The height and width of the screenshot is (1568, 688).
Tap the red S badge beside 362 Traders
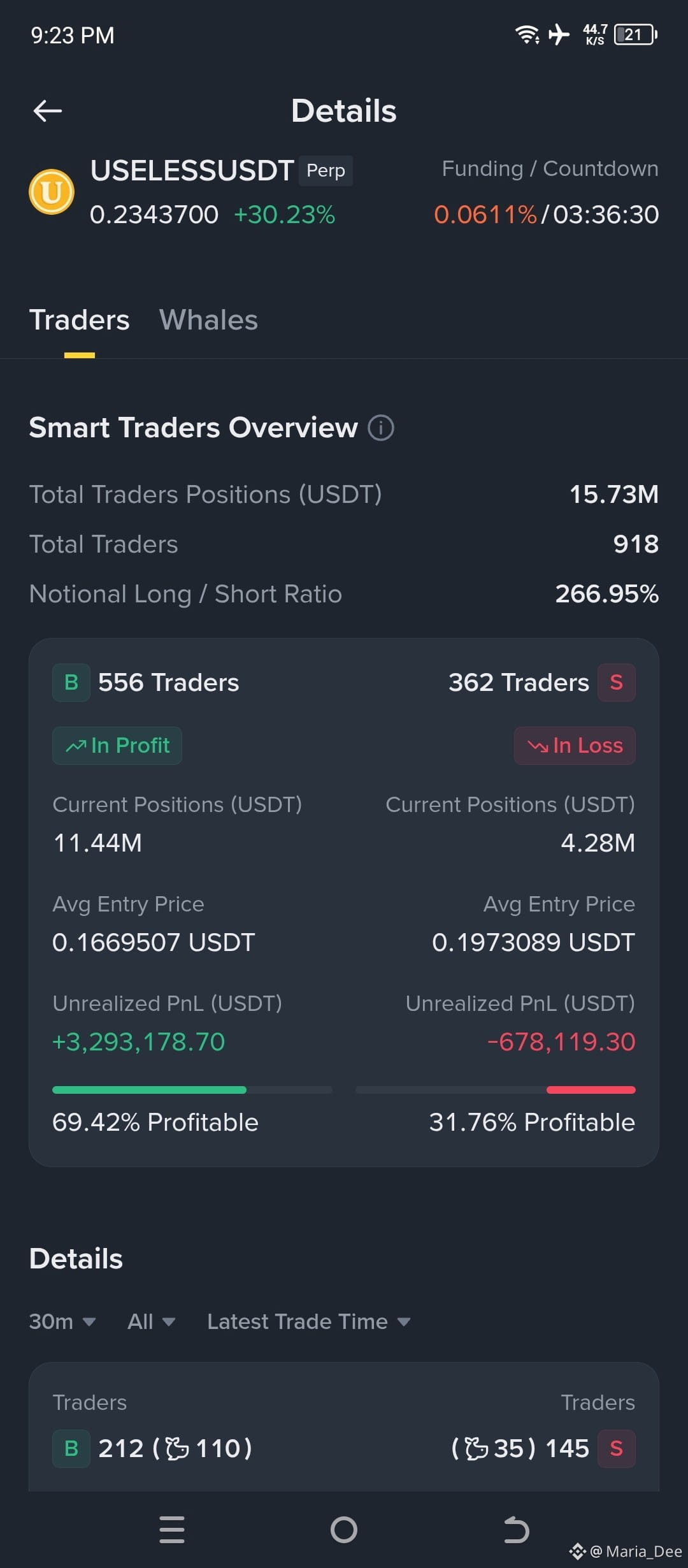click(x=616, y=683)
